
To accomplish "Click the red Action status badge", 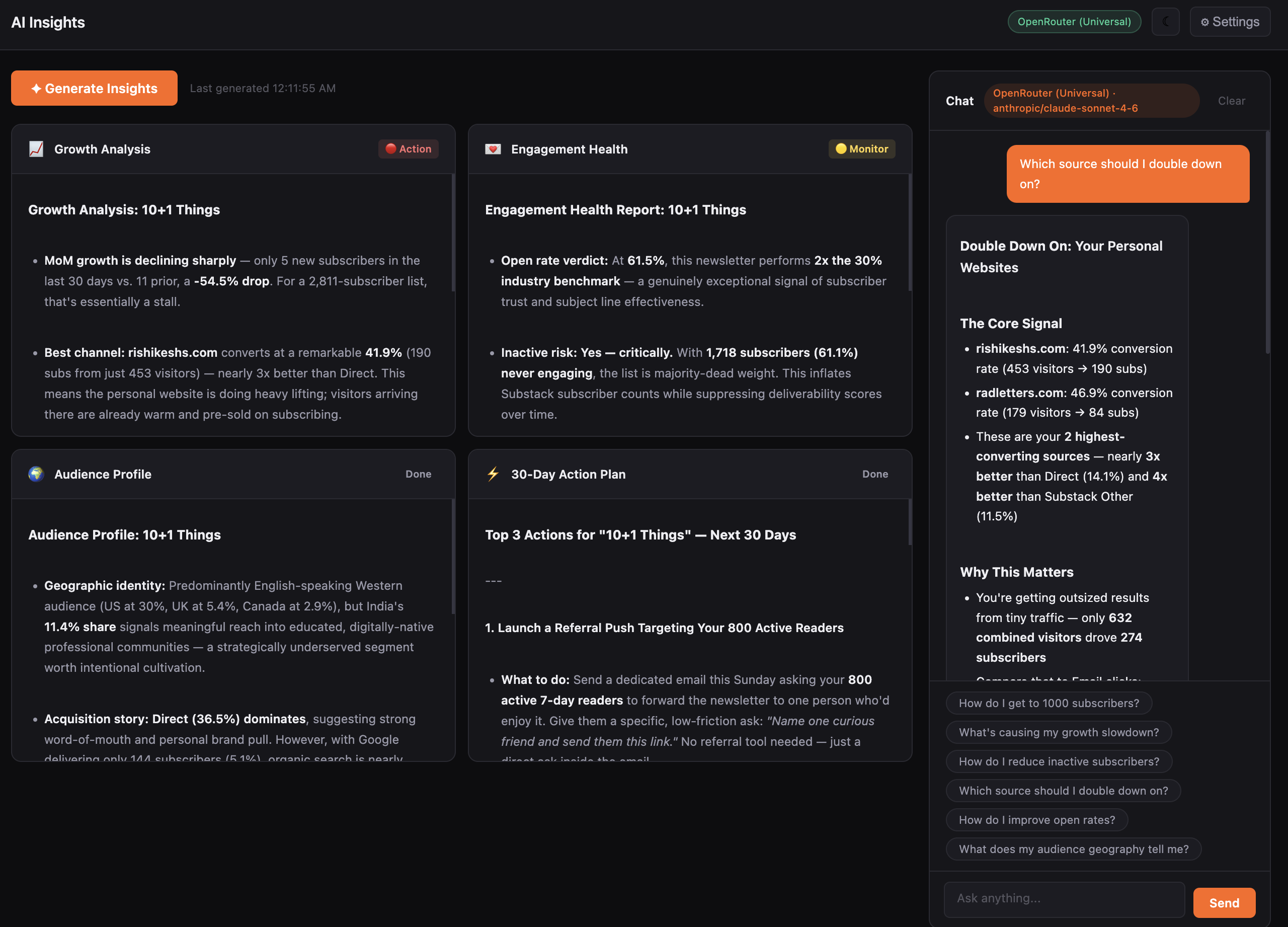I will point(409,149).
